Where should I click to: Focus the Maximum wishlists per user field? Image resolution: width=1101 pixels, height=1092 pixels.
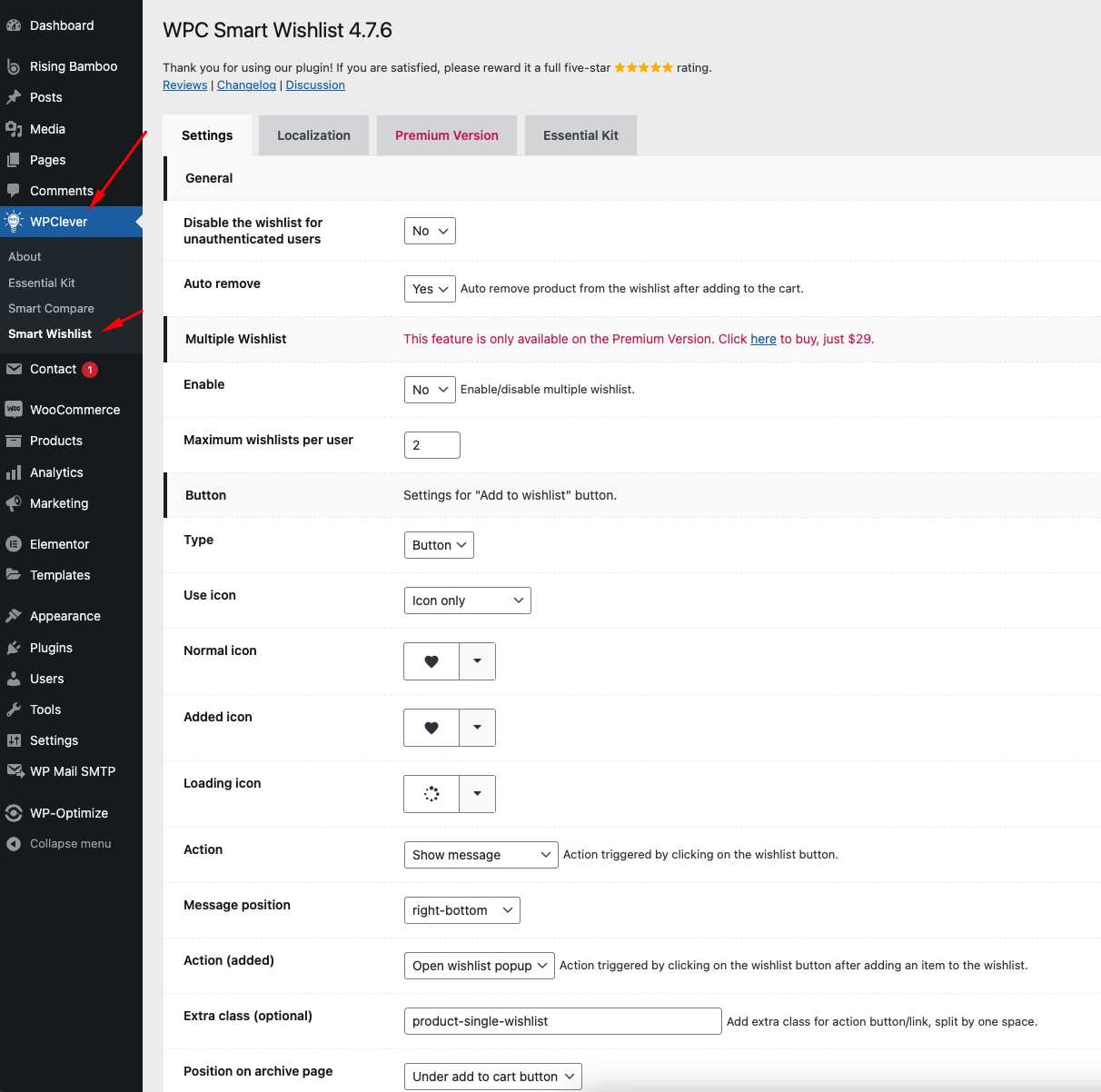[432, 445]
